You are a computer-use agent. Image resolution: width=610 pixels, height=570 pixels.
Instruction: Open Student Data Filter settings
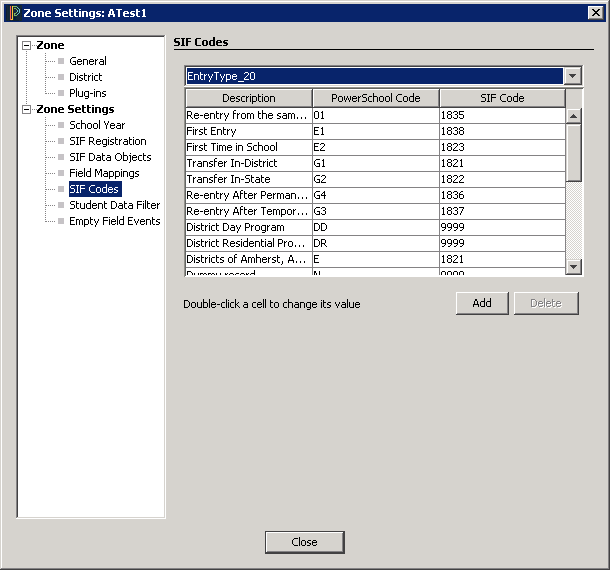click(114, 205)
